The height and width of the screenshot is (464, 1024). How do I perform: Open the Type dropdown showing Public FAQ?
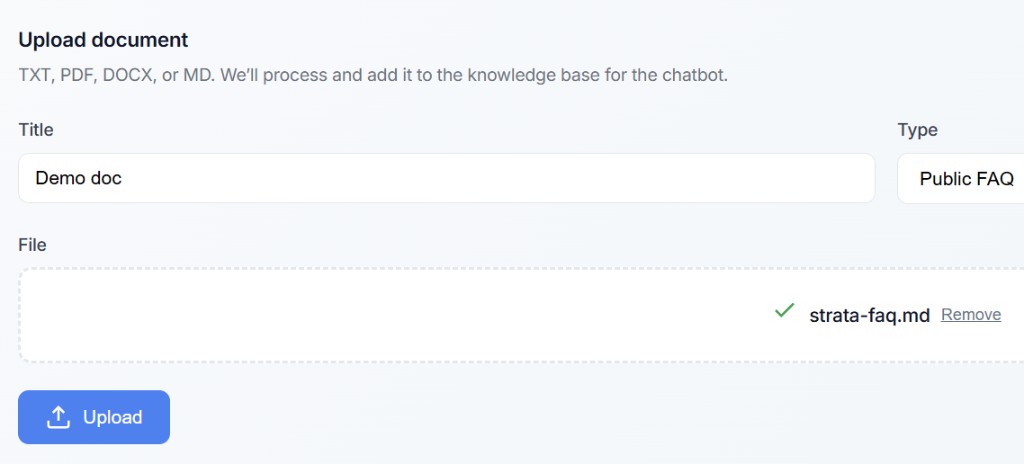(x=962, y=179)
